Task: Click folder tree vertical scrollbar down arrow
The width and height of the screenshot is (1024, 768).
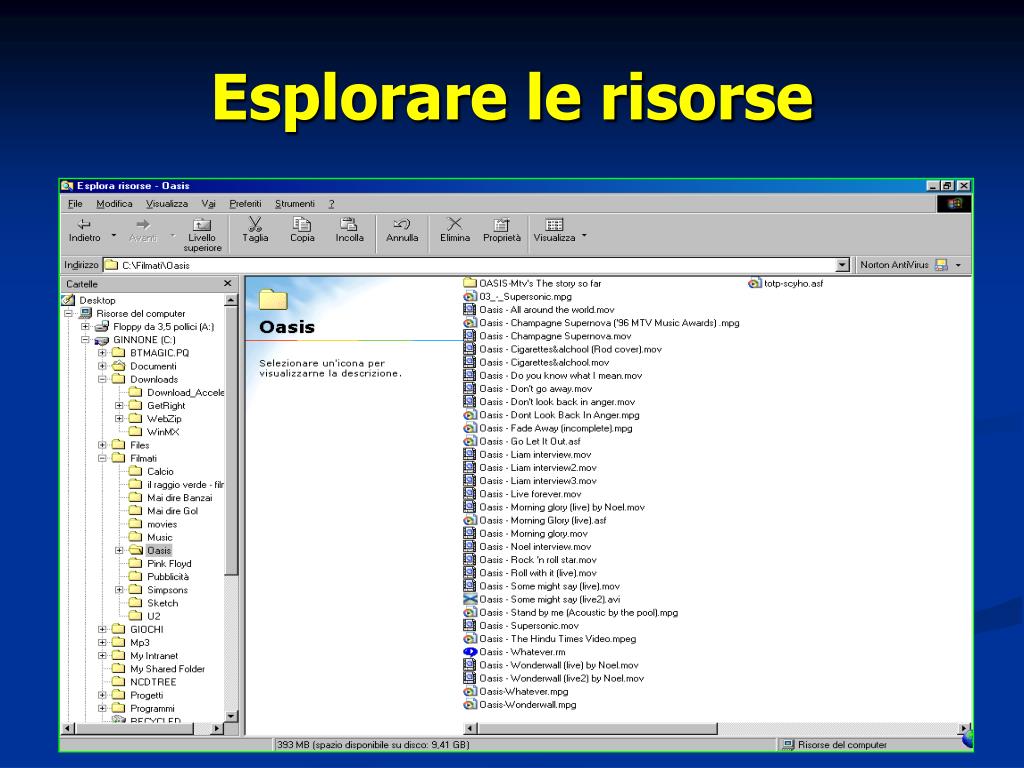Action: click(x=231, y=716)
